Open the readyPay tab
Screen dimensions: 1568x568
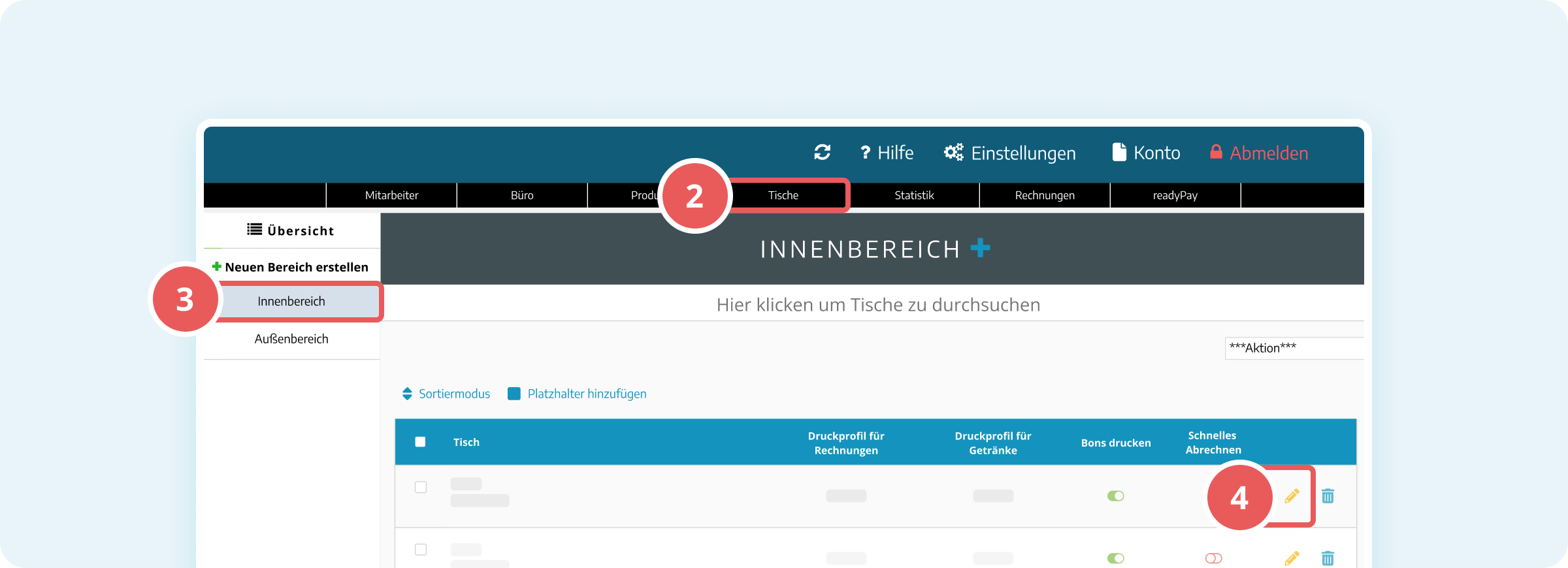[1175, 195]
